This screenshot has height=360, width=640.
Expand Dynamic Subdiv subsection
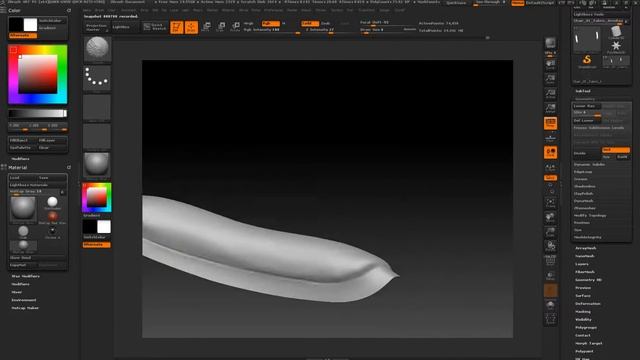[x=589, y=164]
